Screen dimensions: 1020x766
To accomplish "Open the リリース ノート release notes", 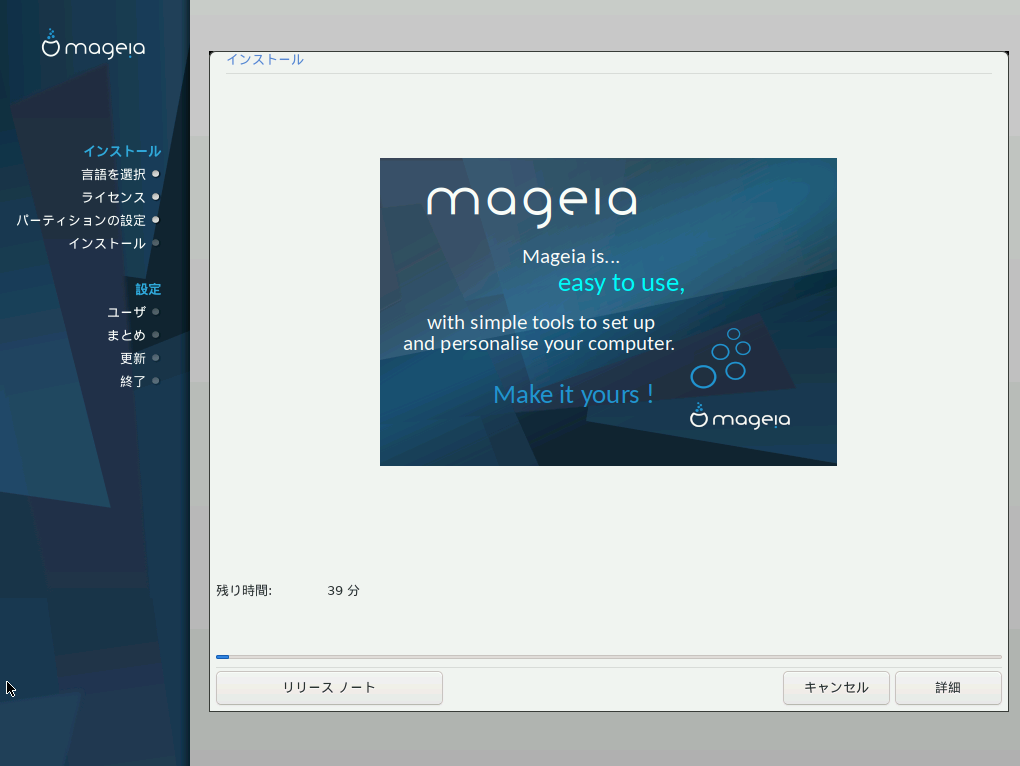I will coord(329,688).
